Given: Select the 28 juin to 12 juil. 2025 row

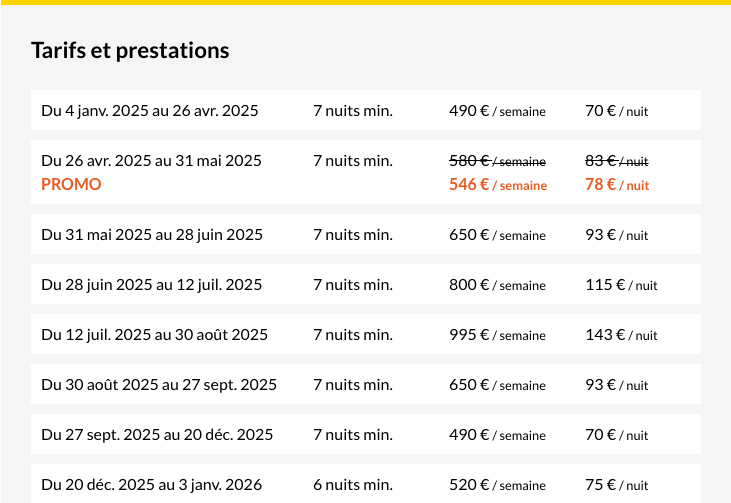Looking at the screenshot, I should pyautogui.click(x=151, y=284).
